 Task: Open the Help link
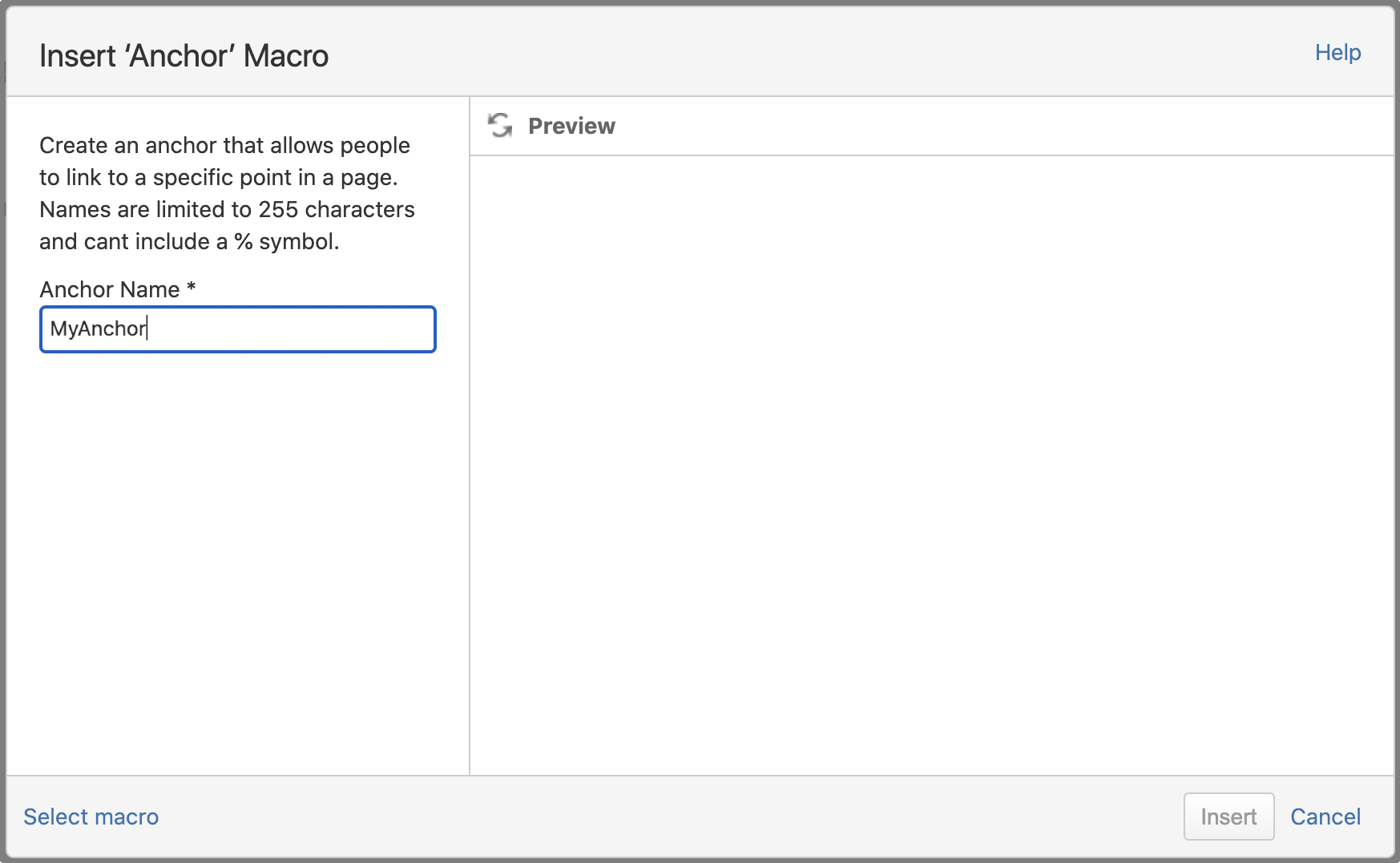coord(1337,52)
